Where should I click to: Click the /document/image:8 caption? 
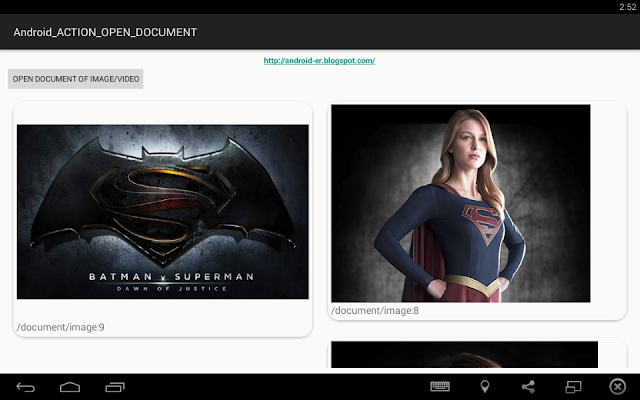[x=375, y=311]
